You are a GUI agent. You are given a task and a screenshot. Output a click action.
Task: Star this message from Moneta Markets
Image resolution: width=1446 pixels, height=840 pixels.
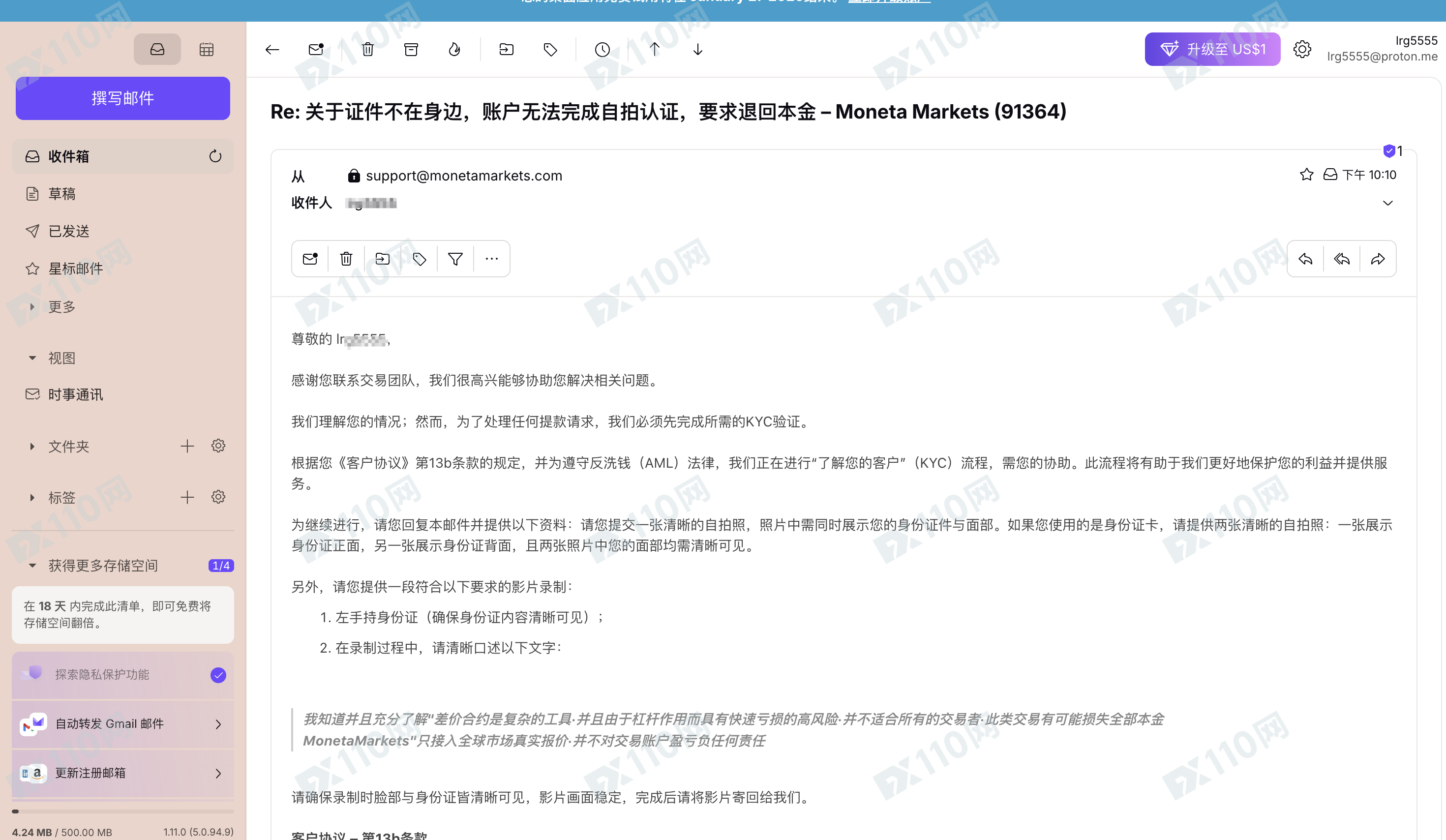point(1306,175)
